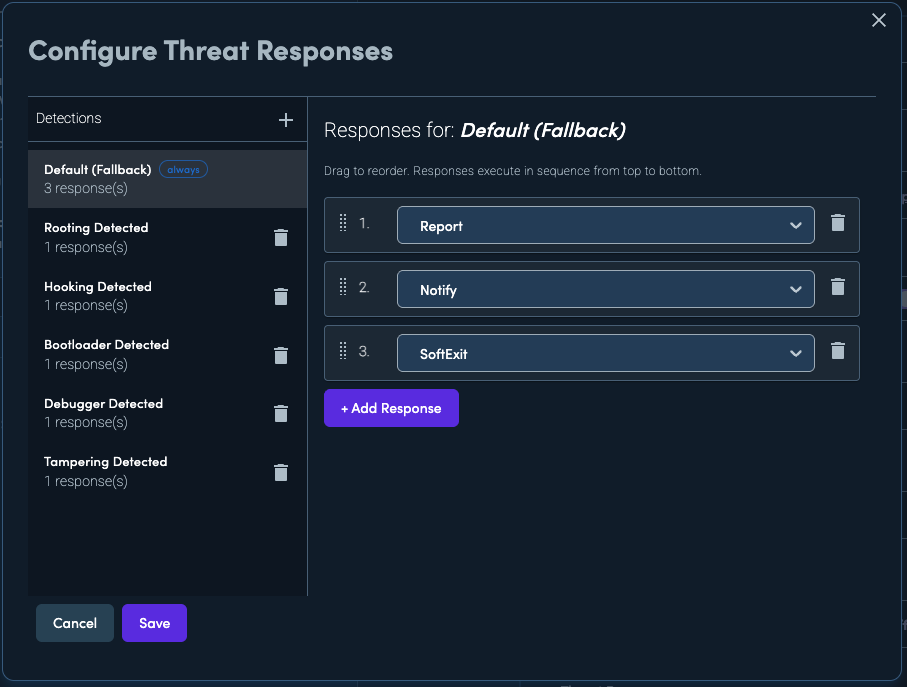Click the drag handle of response 2

[x=342, y=287]
